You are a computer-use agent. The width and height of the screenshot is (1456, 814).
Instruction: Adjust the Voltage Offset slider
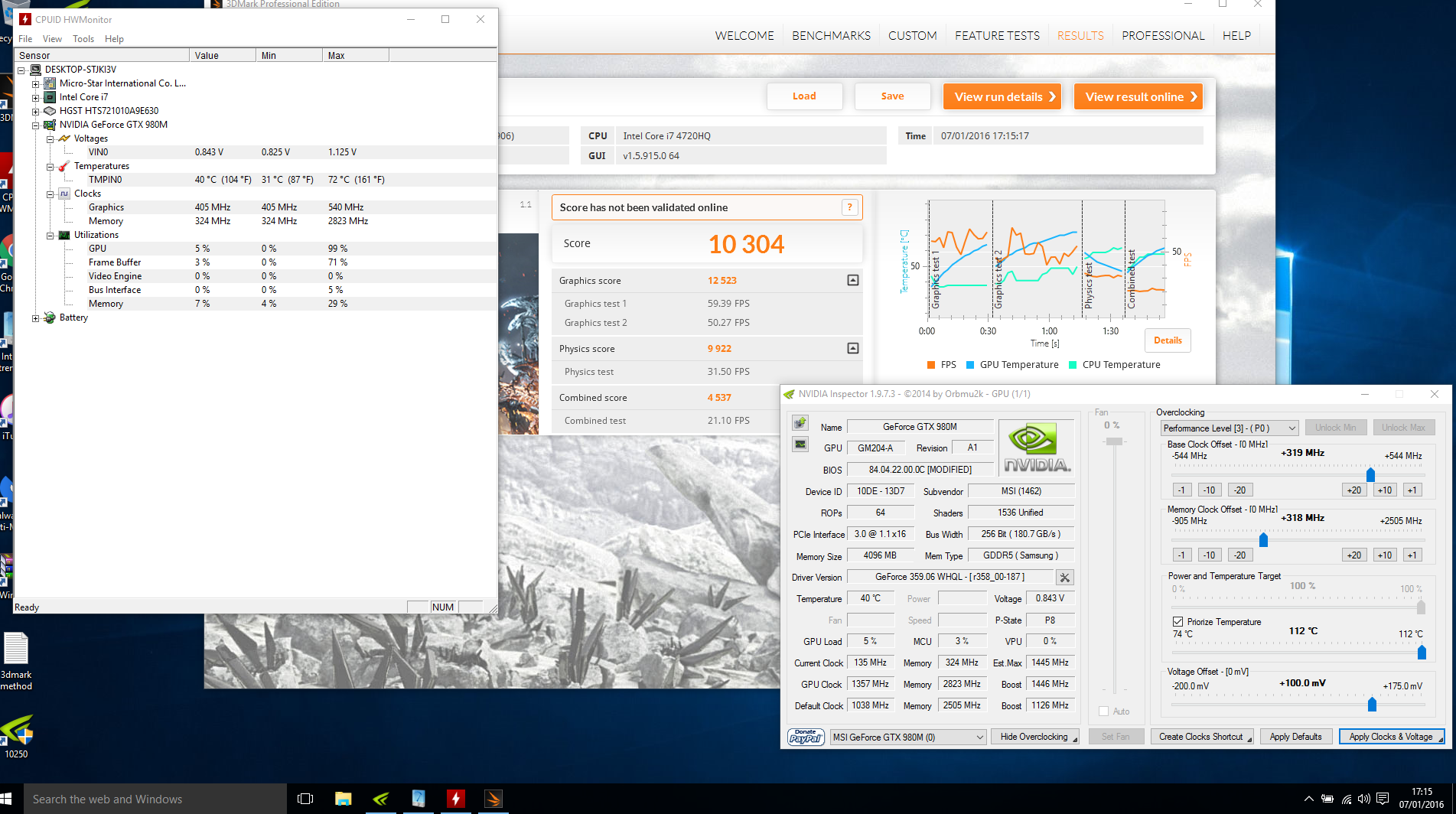point(1371,704)
